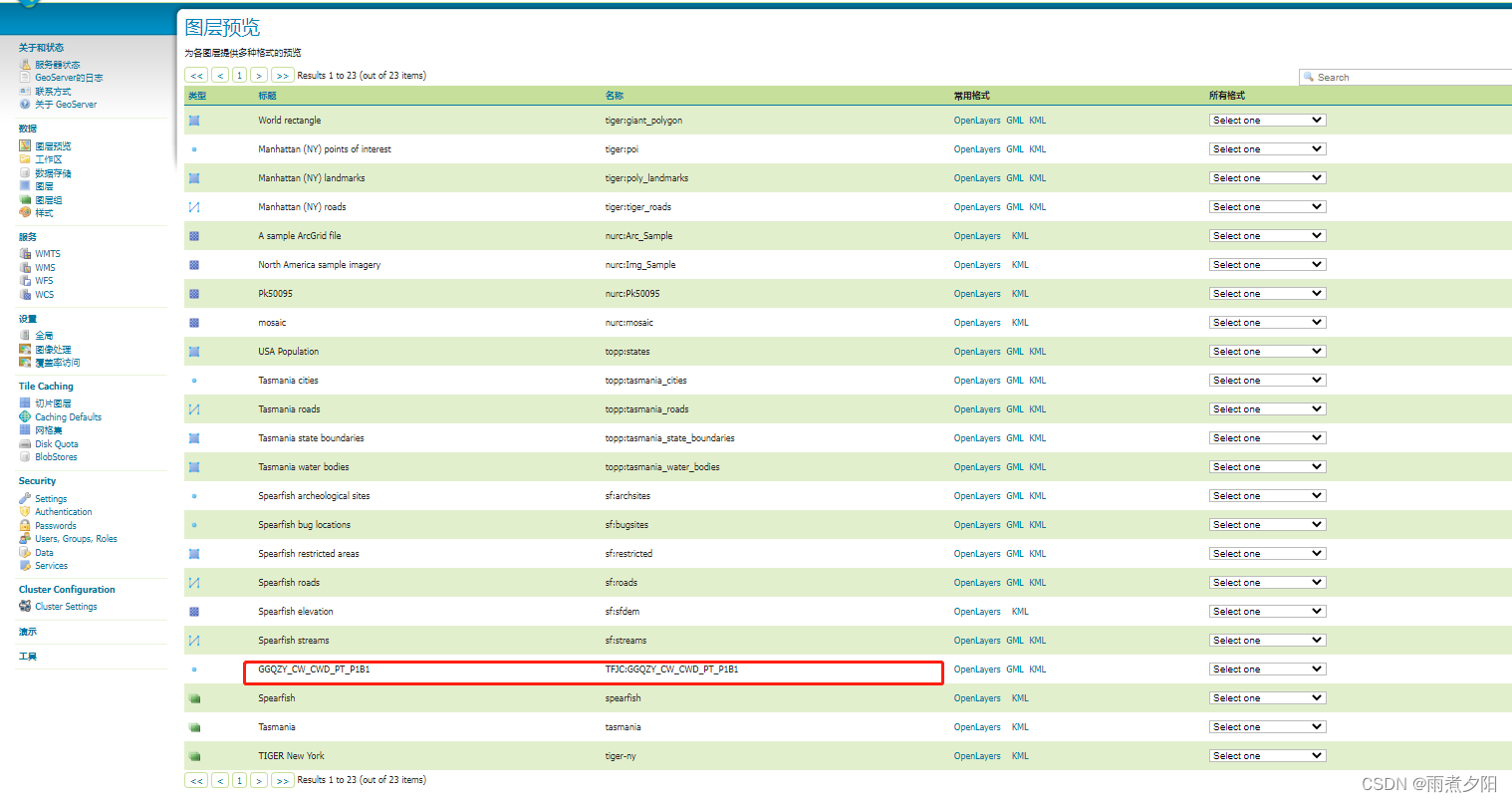Image resolution: width=1512 pixels, height=802 pixels.
Task: Open format dropdown for Spearfish streams
Action: (x=1267, y=641)
